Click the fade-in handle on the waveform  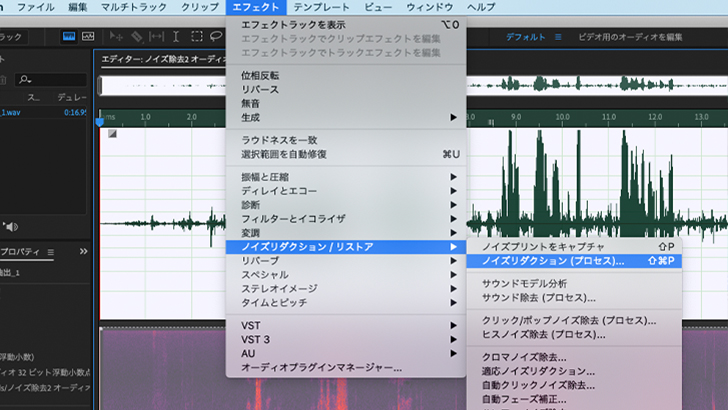(112, 134)
